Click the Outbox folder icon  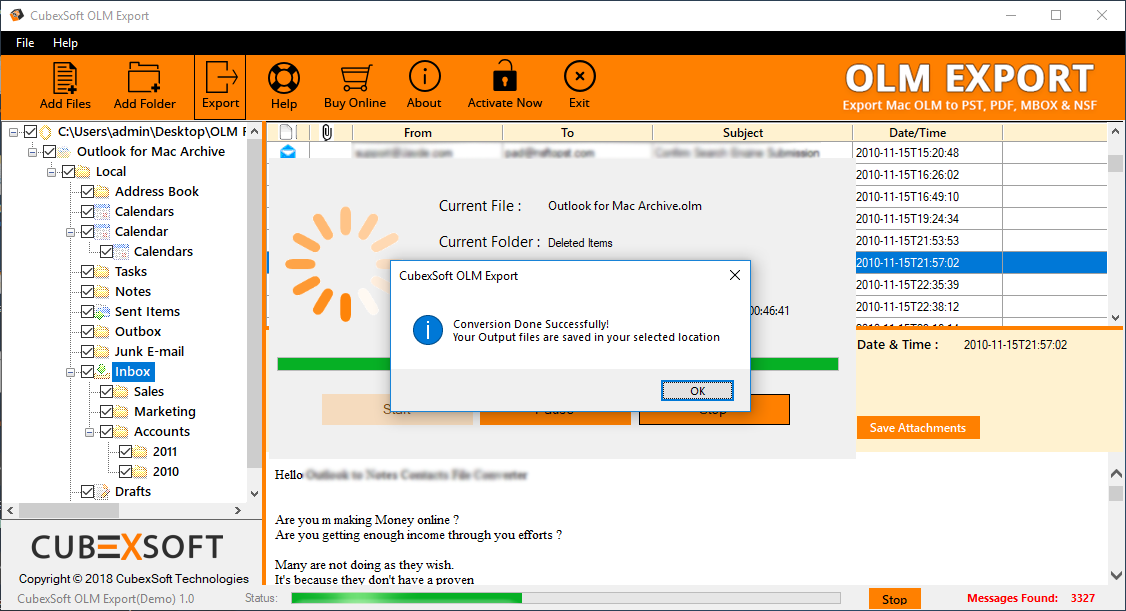pos(103,332)
